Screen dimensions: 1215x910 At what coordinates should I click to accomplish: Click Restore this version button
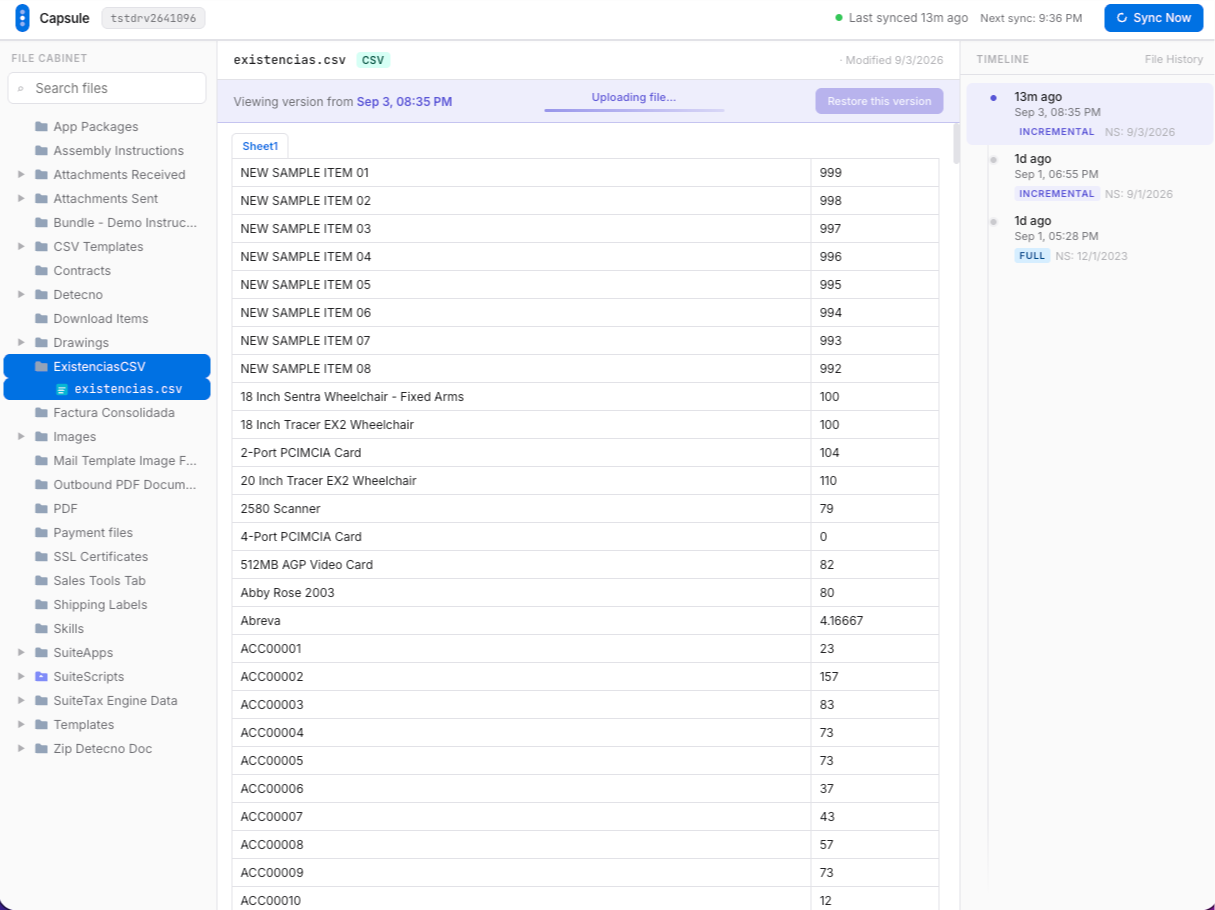[879, 101]
